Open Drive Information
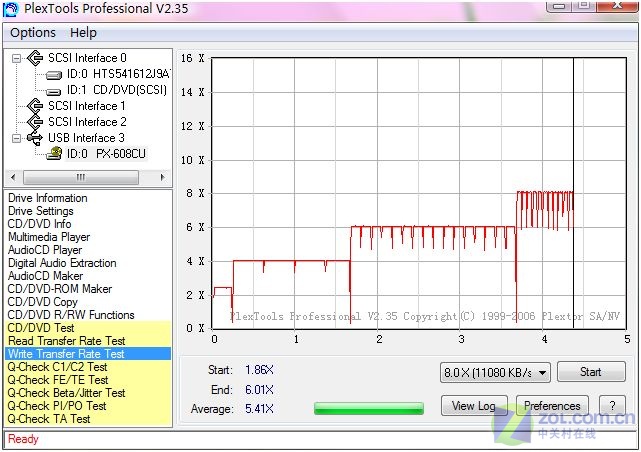 click(x=48, y=198)
